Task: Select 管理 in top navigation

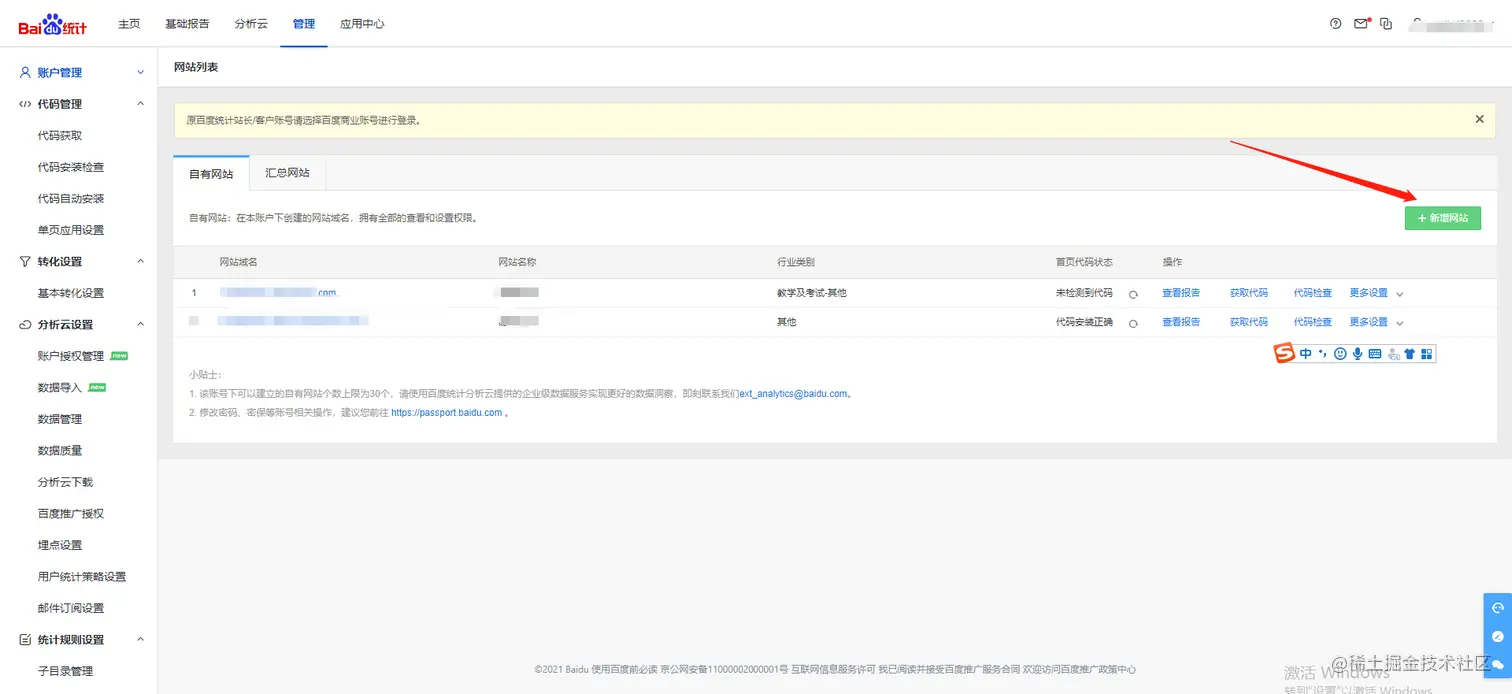Action: pyautogui.click(x=304, y=24)
